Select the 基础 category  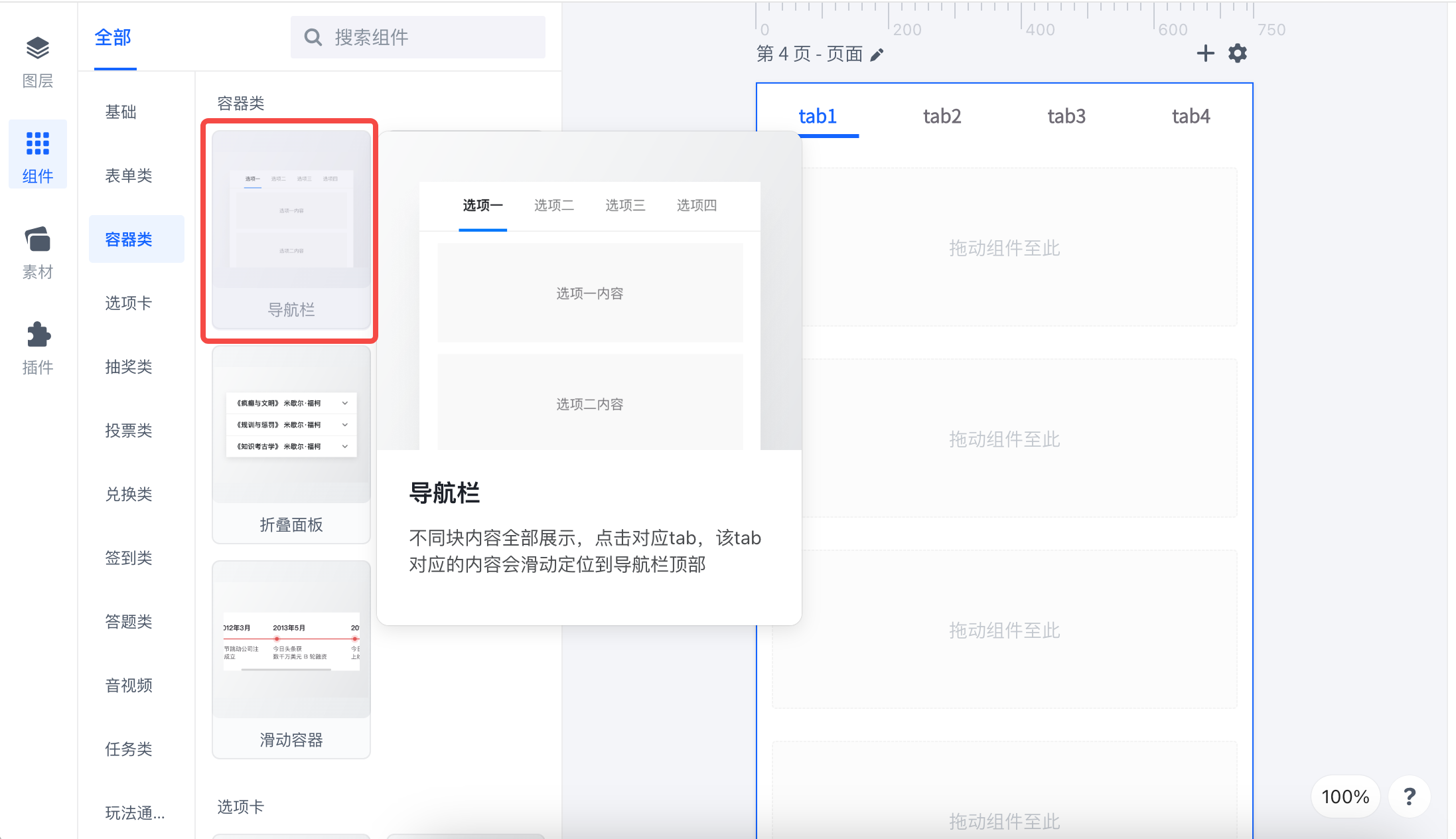pyautogui.click(x=121, y=112)
